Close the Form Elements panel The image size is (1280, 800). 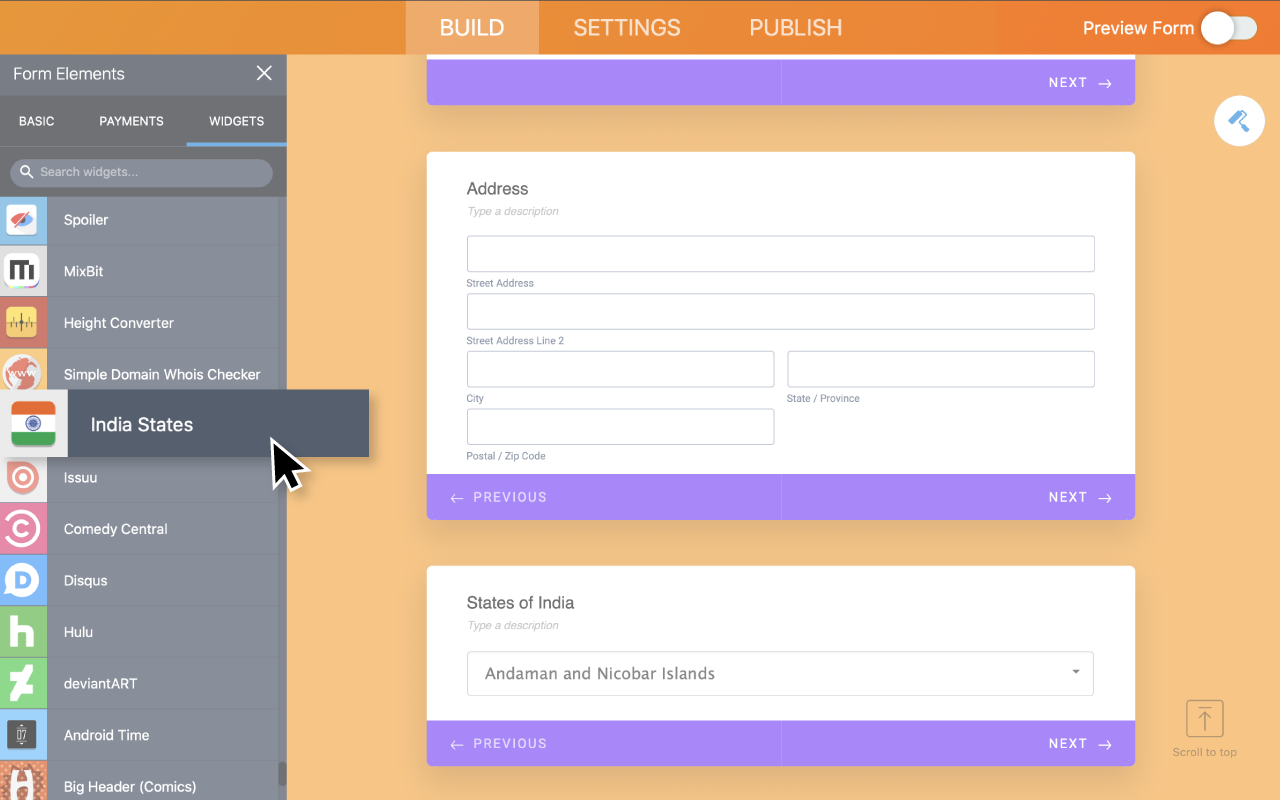click(x=264, y=73)
